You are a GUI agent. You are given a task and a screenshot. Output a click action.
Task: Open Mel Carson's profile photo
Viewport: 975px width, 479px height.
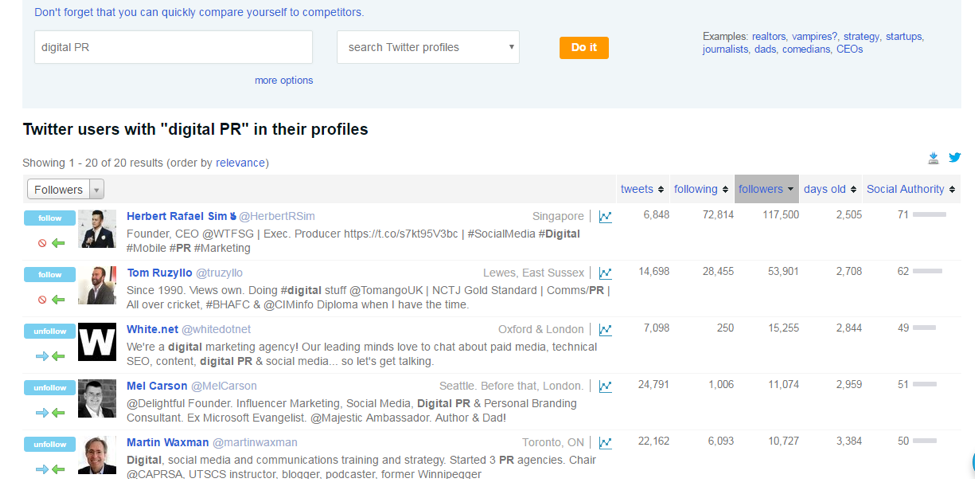tap(97, 399)
